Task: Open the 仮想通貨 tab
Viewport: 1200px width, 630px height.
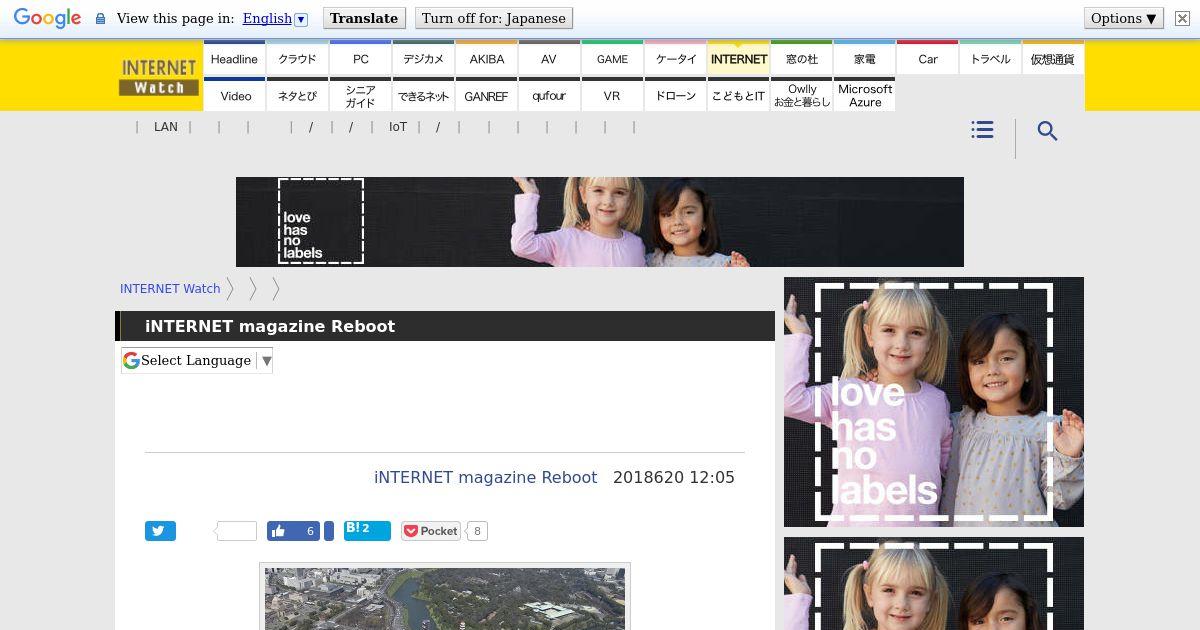Action: [1053, 59]
